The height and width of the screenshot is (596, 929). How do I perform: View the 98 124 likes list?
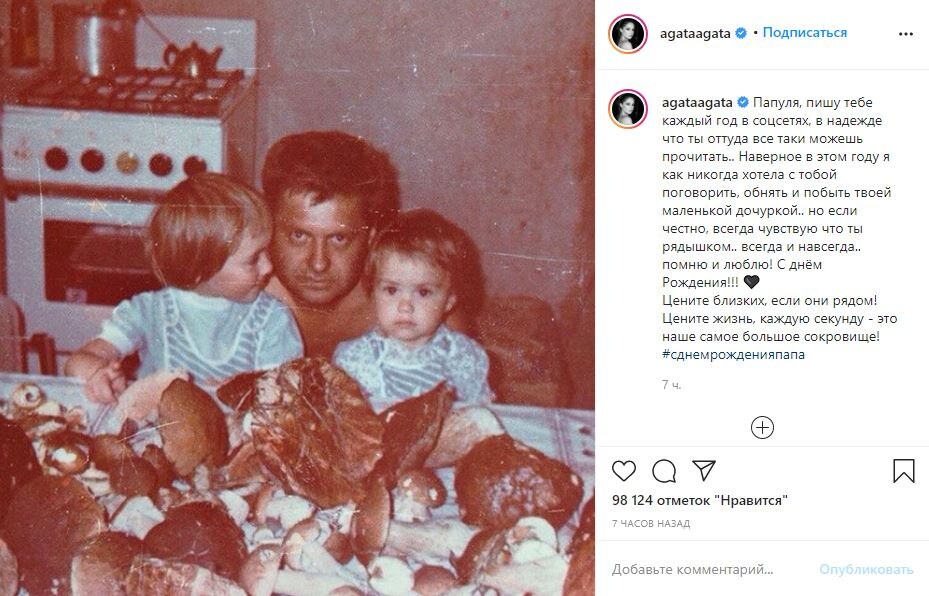(x=700, y=500)
